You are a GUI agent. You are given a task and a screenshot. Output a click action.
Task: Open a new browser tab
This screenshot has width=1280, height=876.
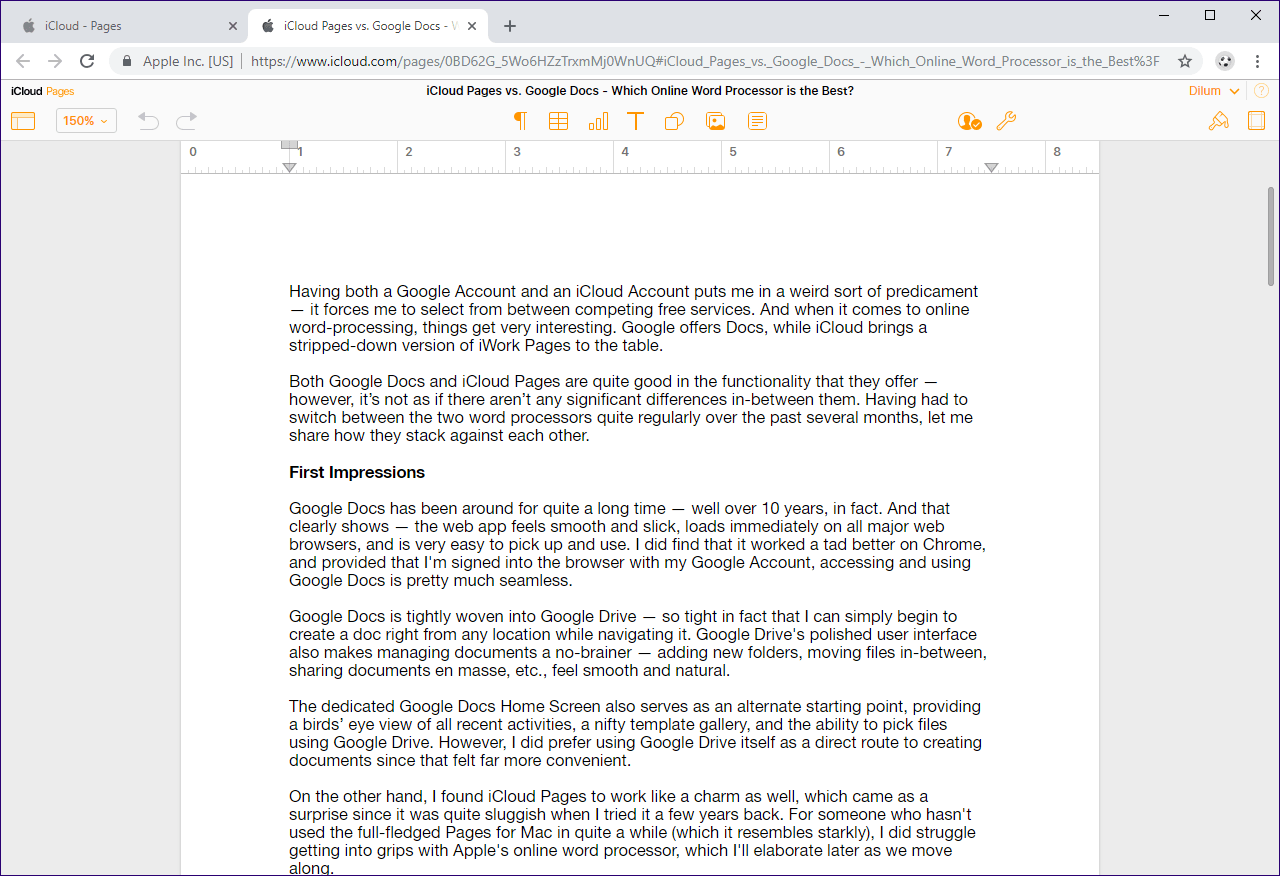point(510,26)
